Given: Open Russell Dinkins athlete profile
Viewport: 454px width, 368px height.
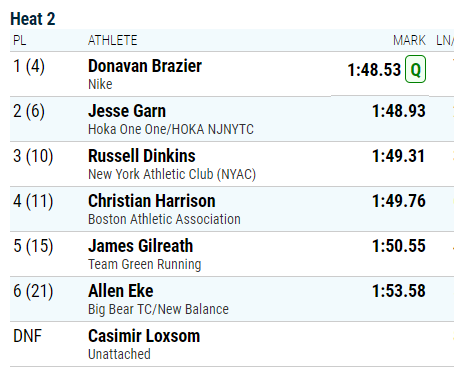Looking at the screenshot, I should (142, 156).
